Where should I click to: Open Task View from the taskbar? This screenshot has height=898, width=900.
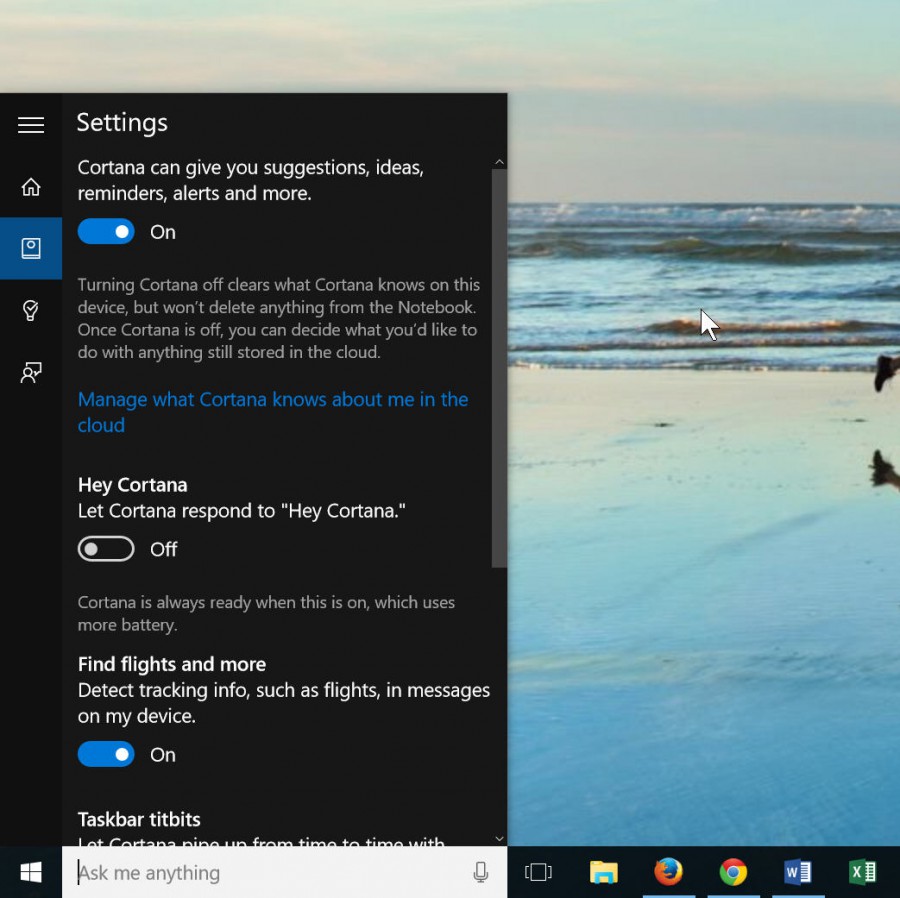537,872
